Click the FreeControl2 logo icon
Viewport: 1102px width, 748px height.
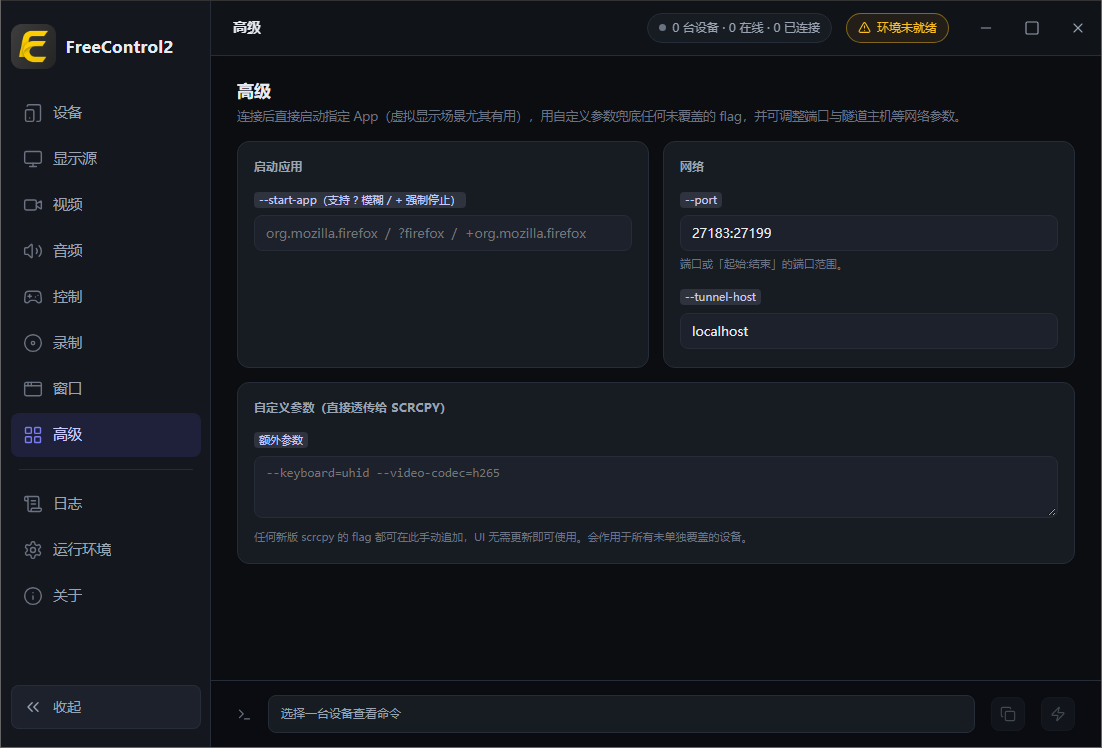[x=33, y=46]
